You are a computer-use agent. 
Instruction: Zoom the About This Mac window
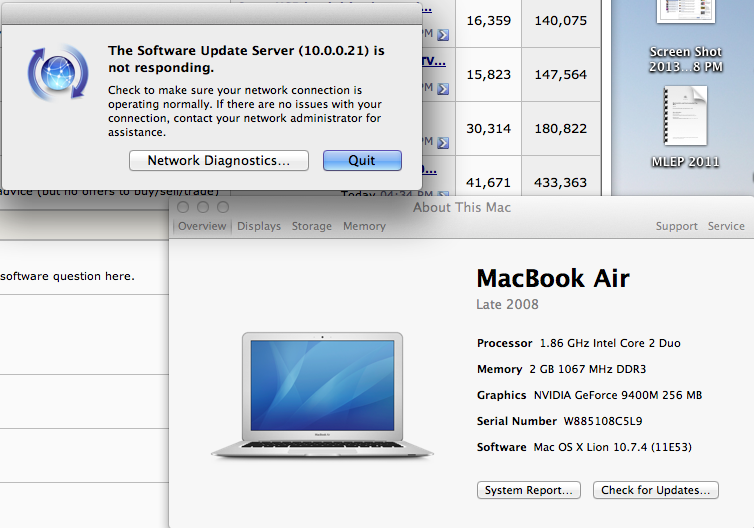click(x=223, y=207)
